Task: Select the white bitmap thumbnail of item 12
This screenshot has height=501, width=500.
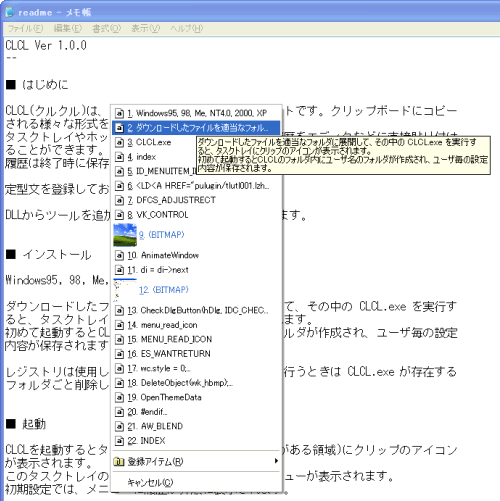Action: (x=125, y=290)
